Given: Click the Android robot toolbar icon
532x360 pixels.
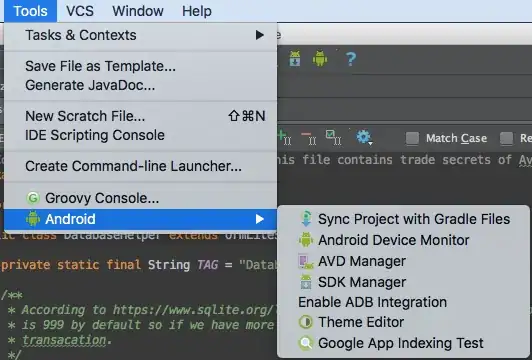Looking at the screenshot, I should pyautogui.click(x=320, y=59).
